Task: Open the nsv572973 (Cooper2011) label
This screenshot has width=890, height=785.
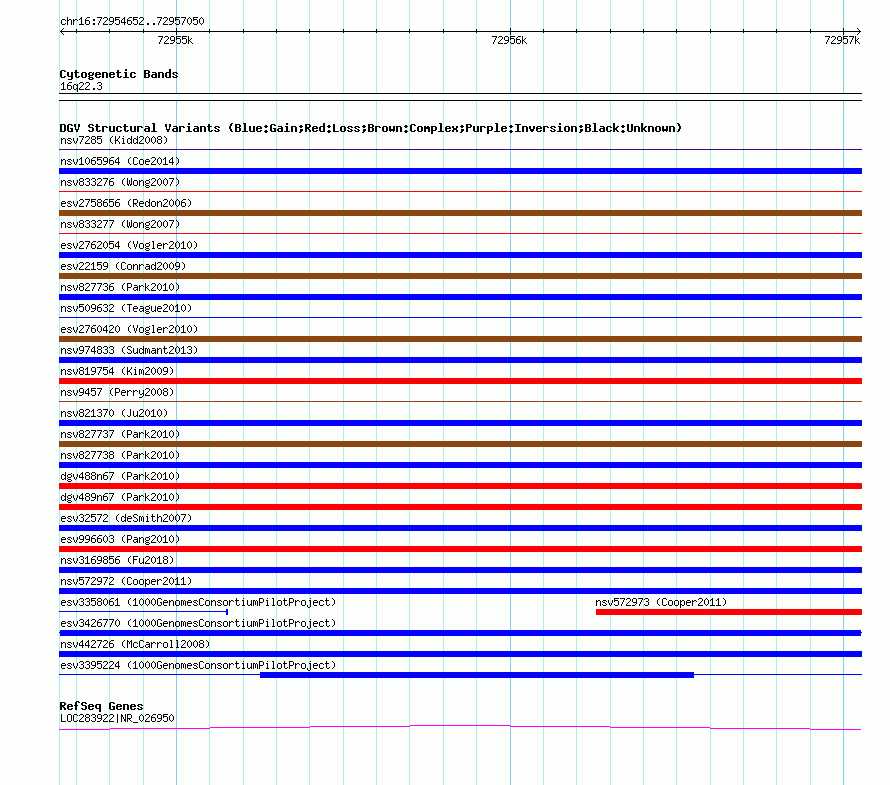Action: 661,602
